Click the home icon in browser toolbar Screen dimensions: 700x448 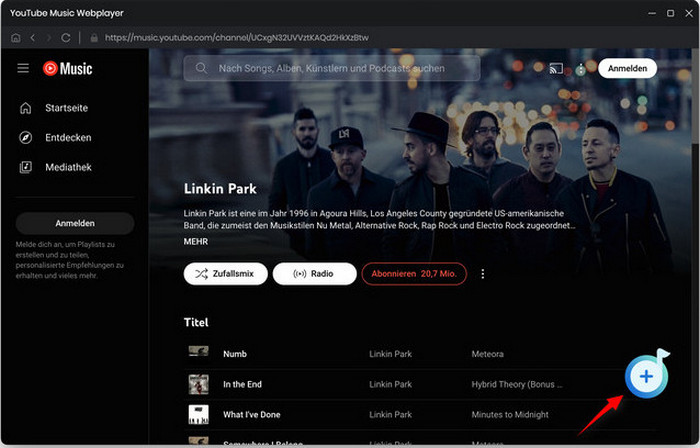pos(16,38)
